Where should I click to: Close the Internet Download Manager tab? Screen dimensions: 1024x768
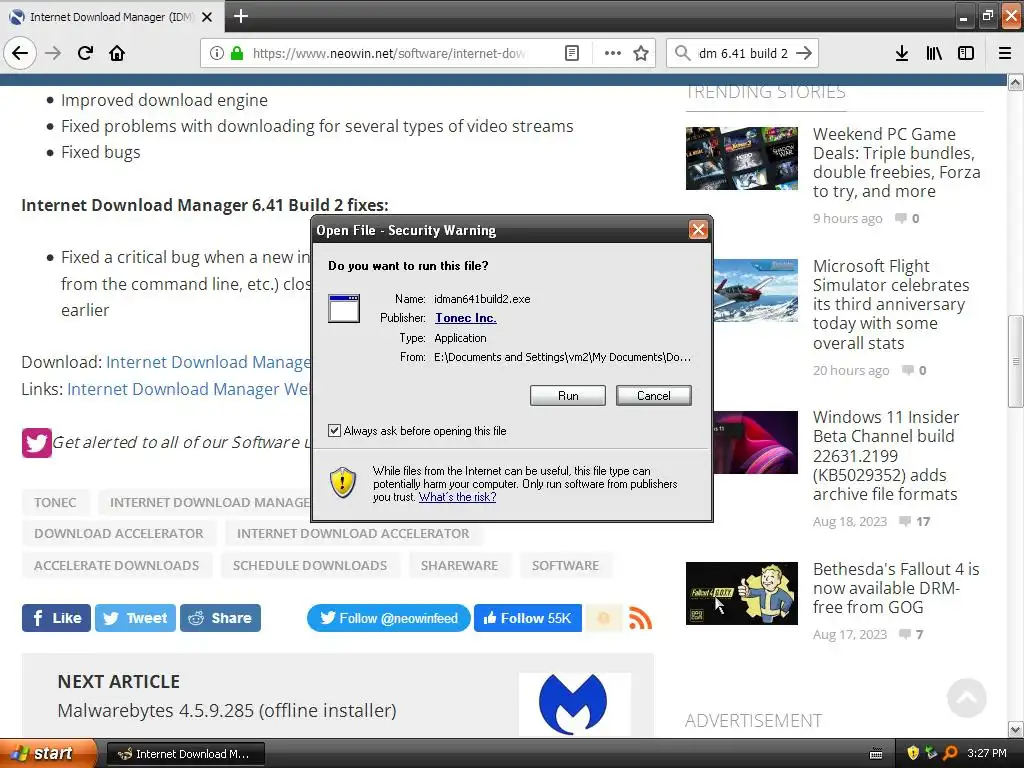[207, 17]
